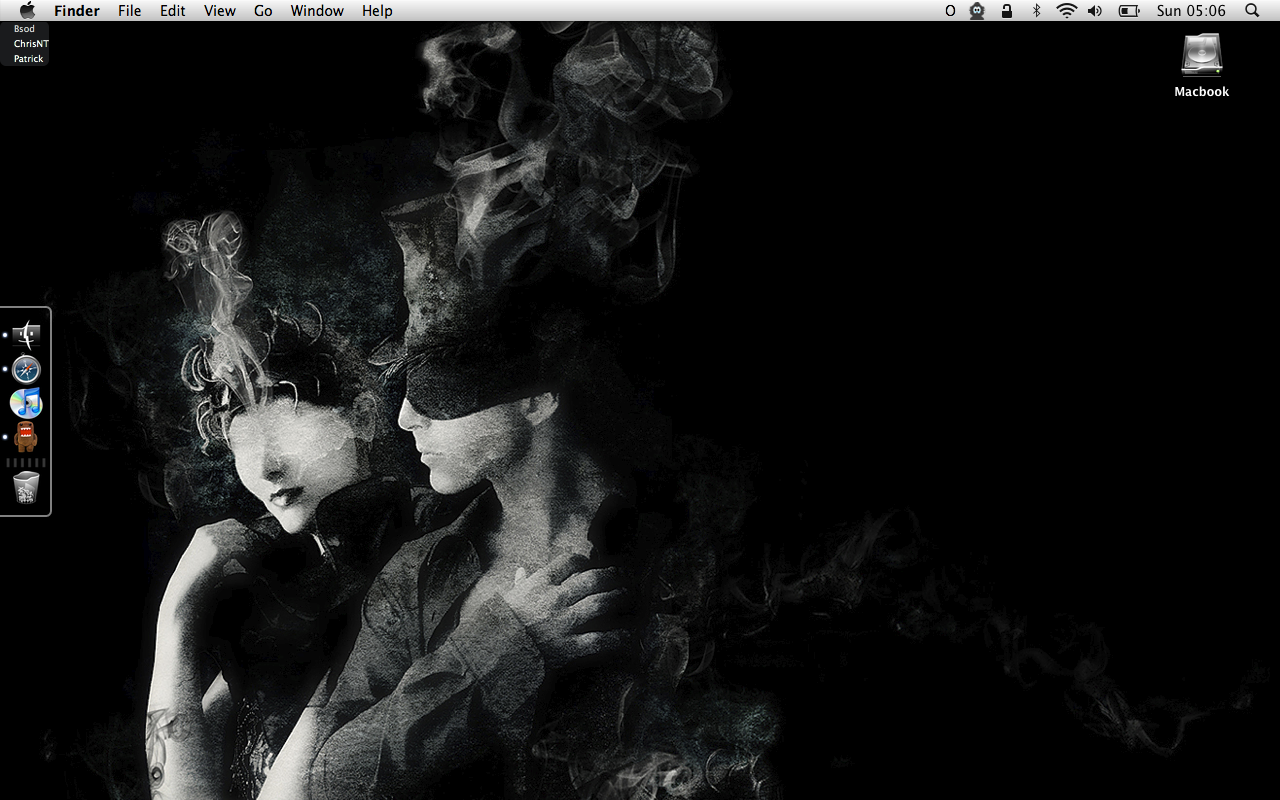1280x800 pixels.
Task: Open Spotlight search magnifying glass
Action: pyautogui.click(x=1252, y=11)
